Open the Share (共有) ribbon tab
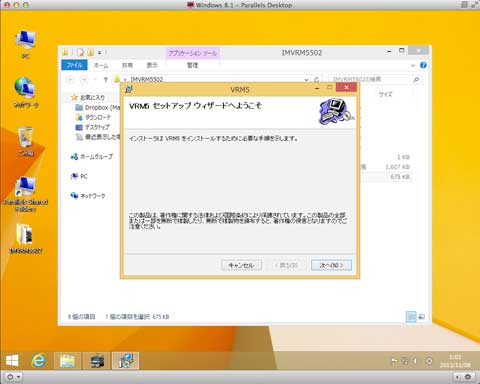 (127, 65)
